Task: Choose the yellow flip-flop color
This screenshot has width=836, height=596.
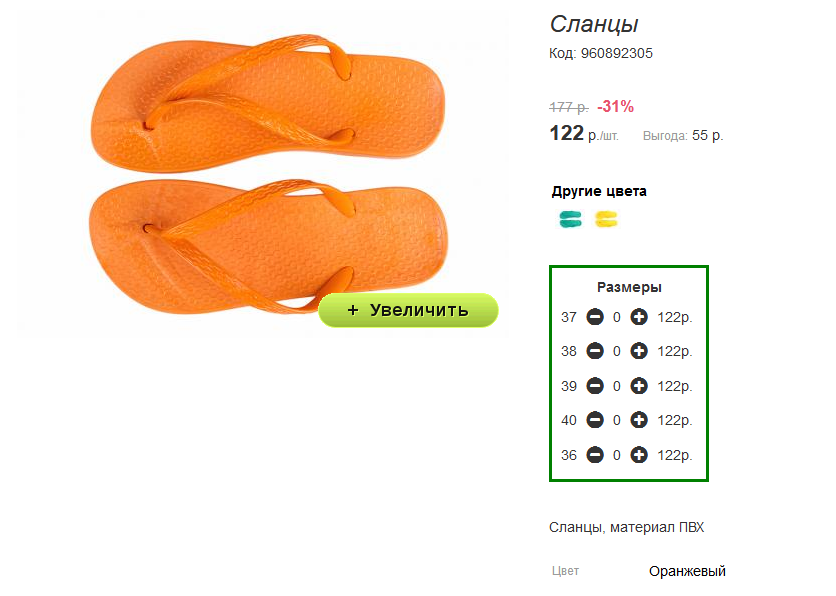Action: (x=606, y=219)
